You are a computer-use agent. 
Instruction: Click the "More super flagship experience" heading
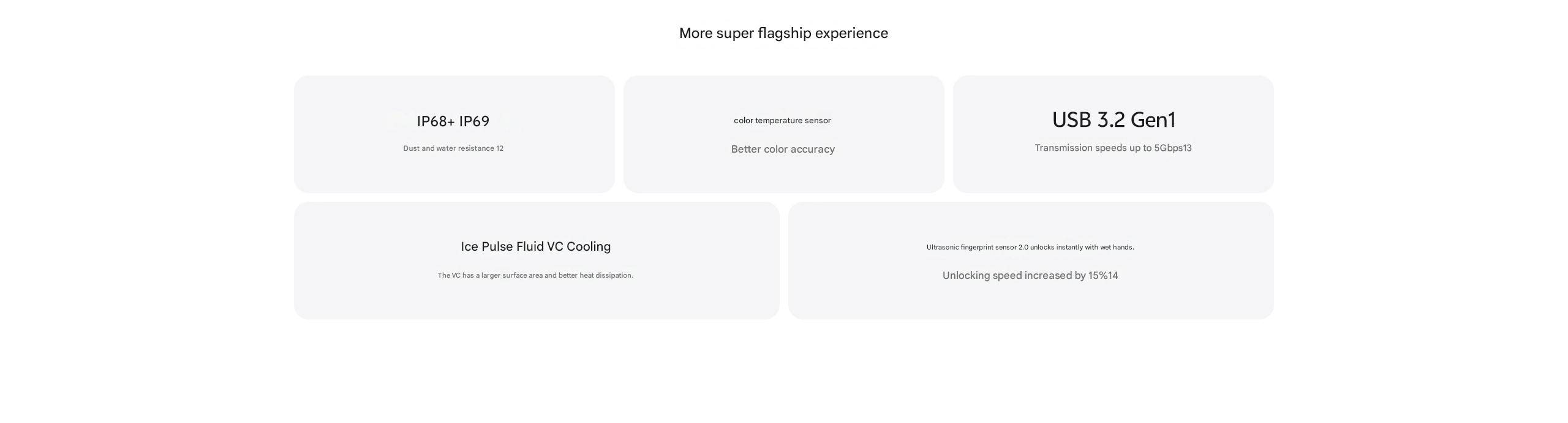(783, 33)
